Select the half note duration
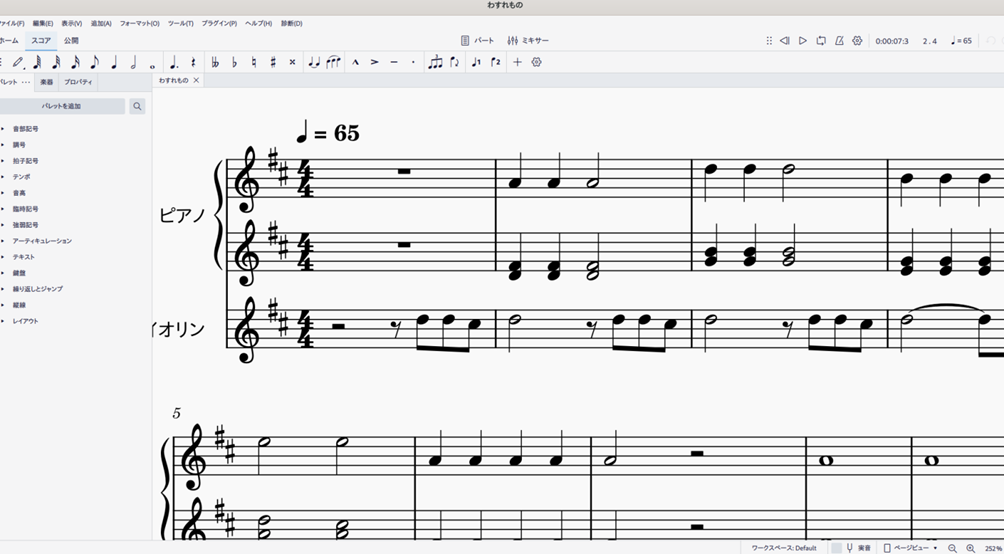The image size is (1004, 554). click(133, 62)
